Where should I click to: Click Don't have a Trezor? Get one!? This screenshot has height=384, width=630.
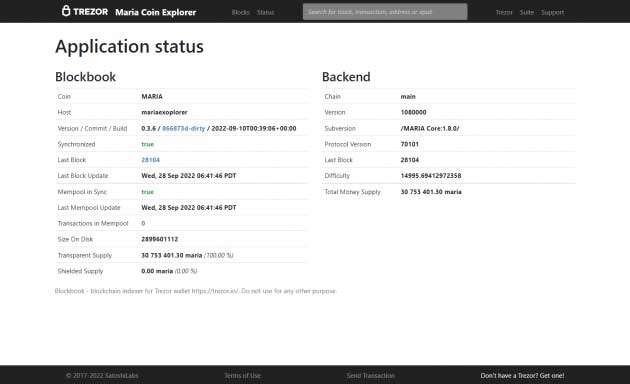click(522, 376)
